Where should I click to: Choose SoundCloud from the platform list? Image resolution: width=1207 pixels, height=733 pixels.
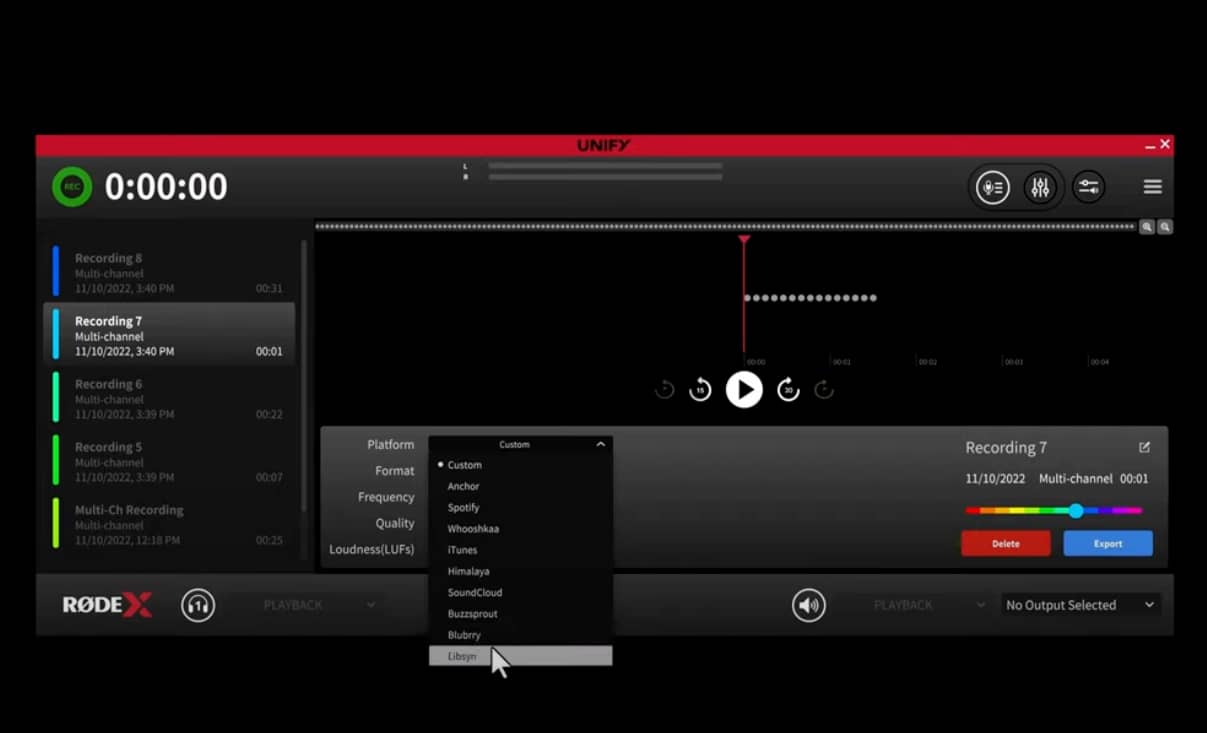[x=520, y=593]
